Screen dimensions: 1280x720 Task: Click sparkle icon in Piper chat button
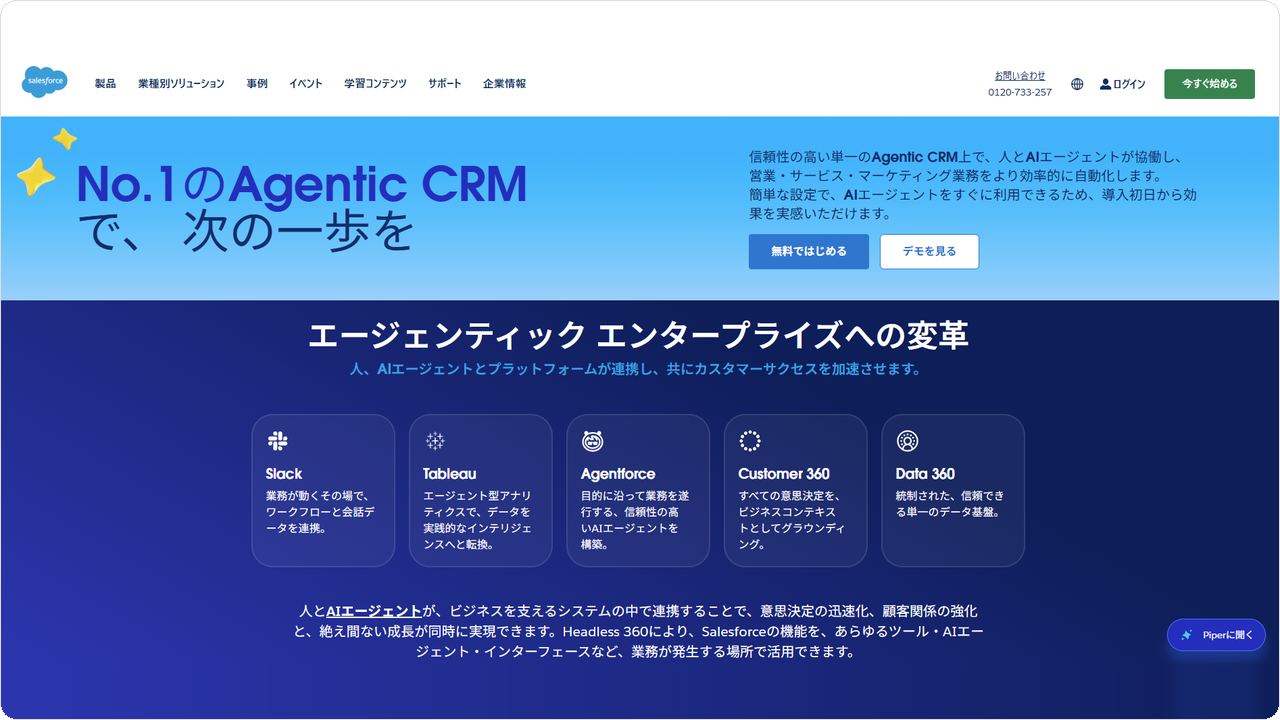(x=1186, y=635)
